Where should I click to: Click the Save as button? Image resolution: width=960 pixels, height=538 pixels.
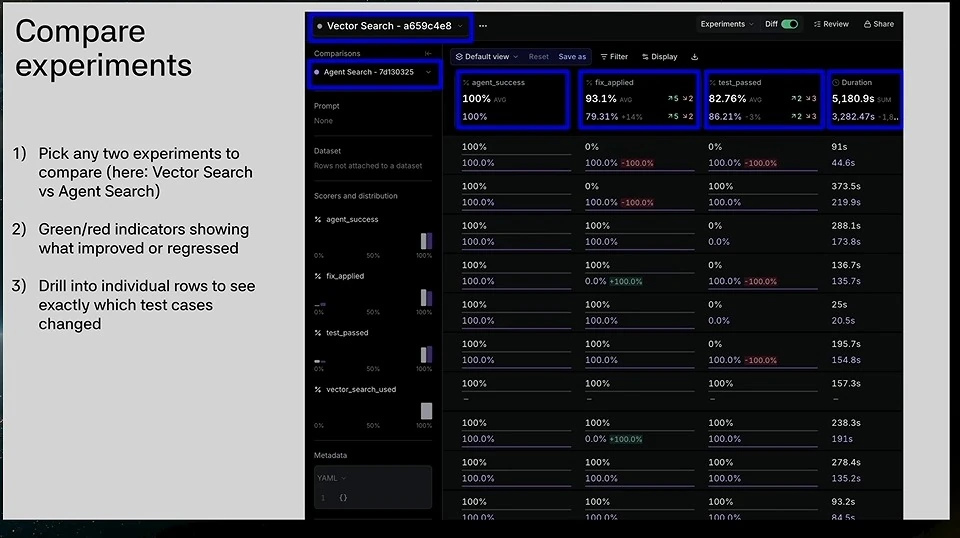click(572, 56)
